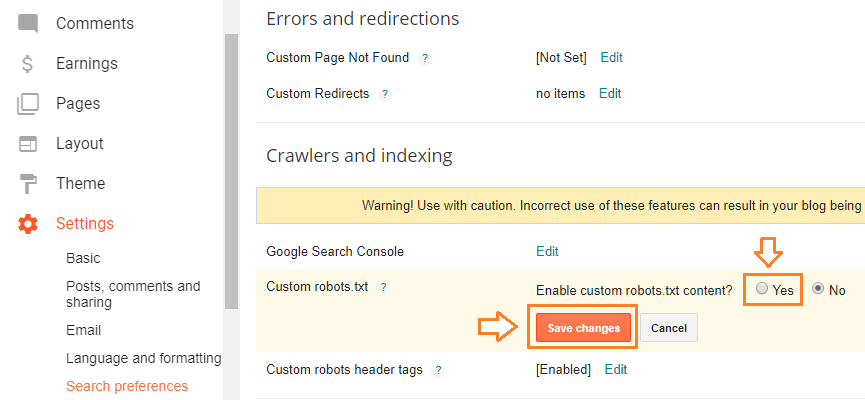865x400 pixels.
Task: Click the Earnings dollar sign icon
Action: click(x=27, y=64)
